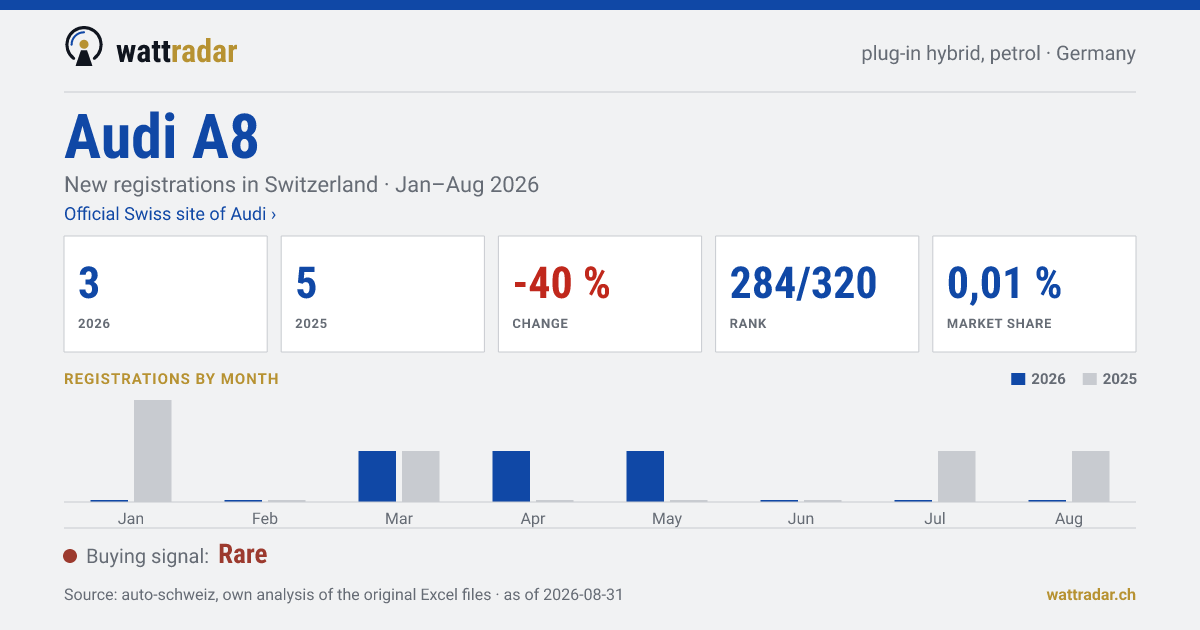Viewport: 1200px width, 630px height.
Task: Click the 0,01 % market share card
Action: pyautogui.click(x=1034, y=294)
